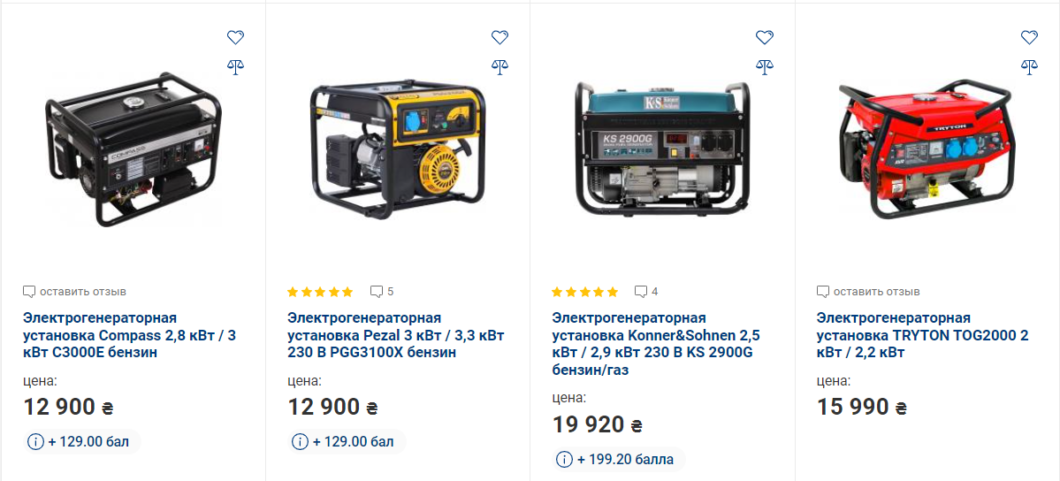Open info icon beside 199.20 bonus points
This screenshot has height=481, width=1060.
(x=564, y=460)
